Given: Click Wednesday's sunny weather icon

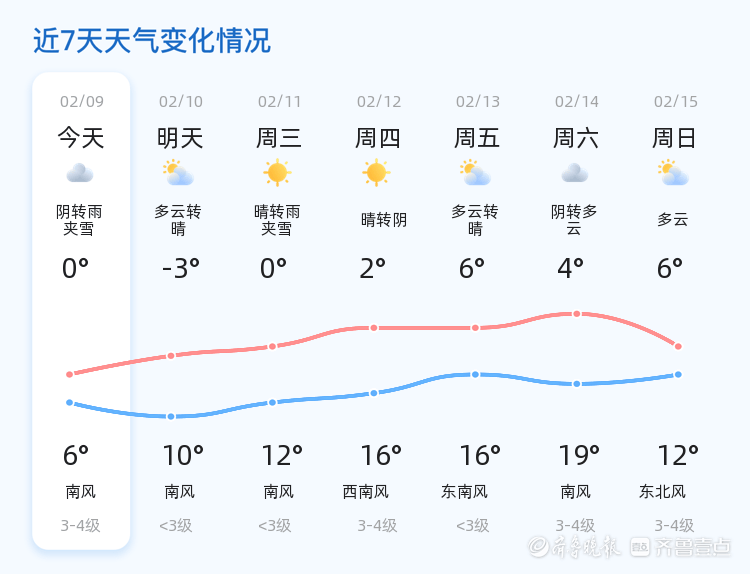Looking at the screenshot, I should [x=277, y=173].
